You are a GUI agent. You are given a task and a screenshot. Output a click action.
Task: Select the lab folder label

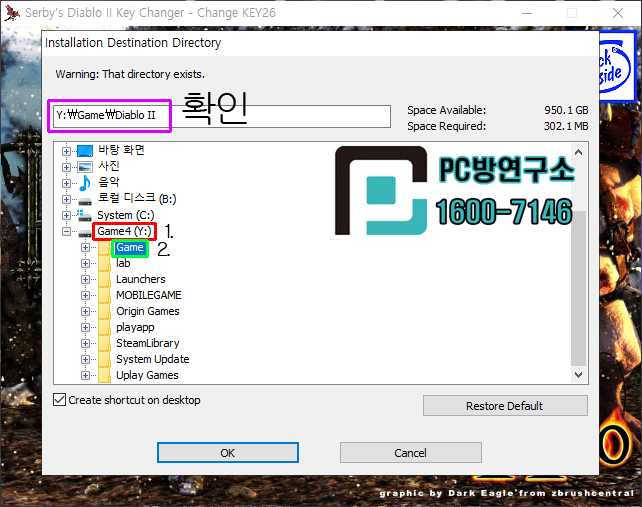point(123,263)
